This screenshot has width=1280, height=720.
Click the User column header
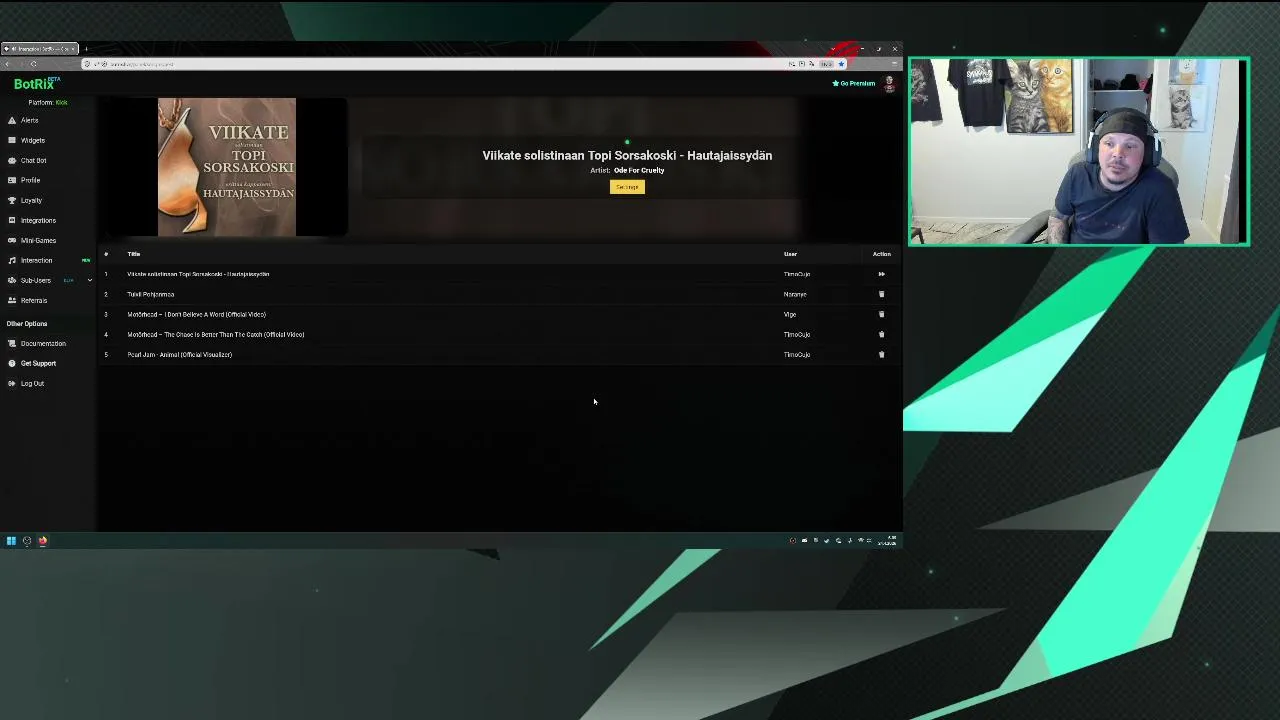point(790,254)
